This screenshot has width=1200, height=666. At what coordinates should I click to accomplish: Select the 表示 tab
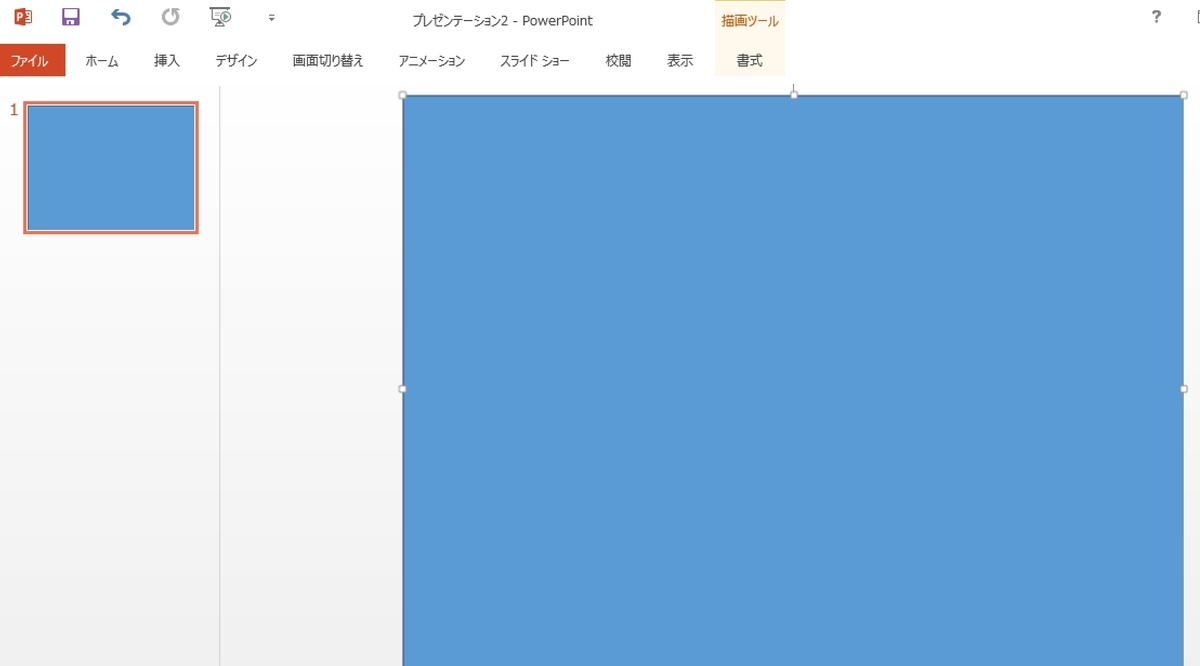click(680, 61)
